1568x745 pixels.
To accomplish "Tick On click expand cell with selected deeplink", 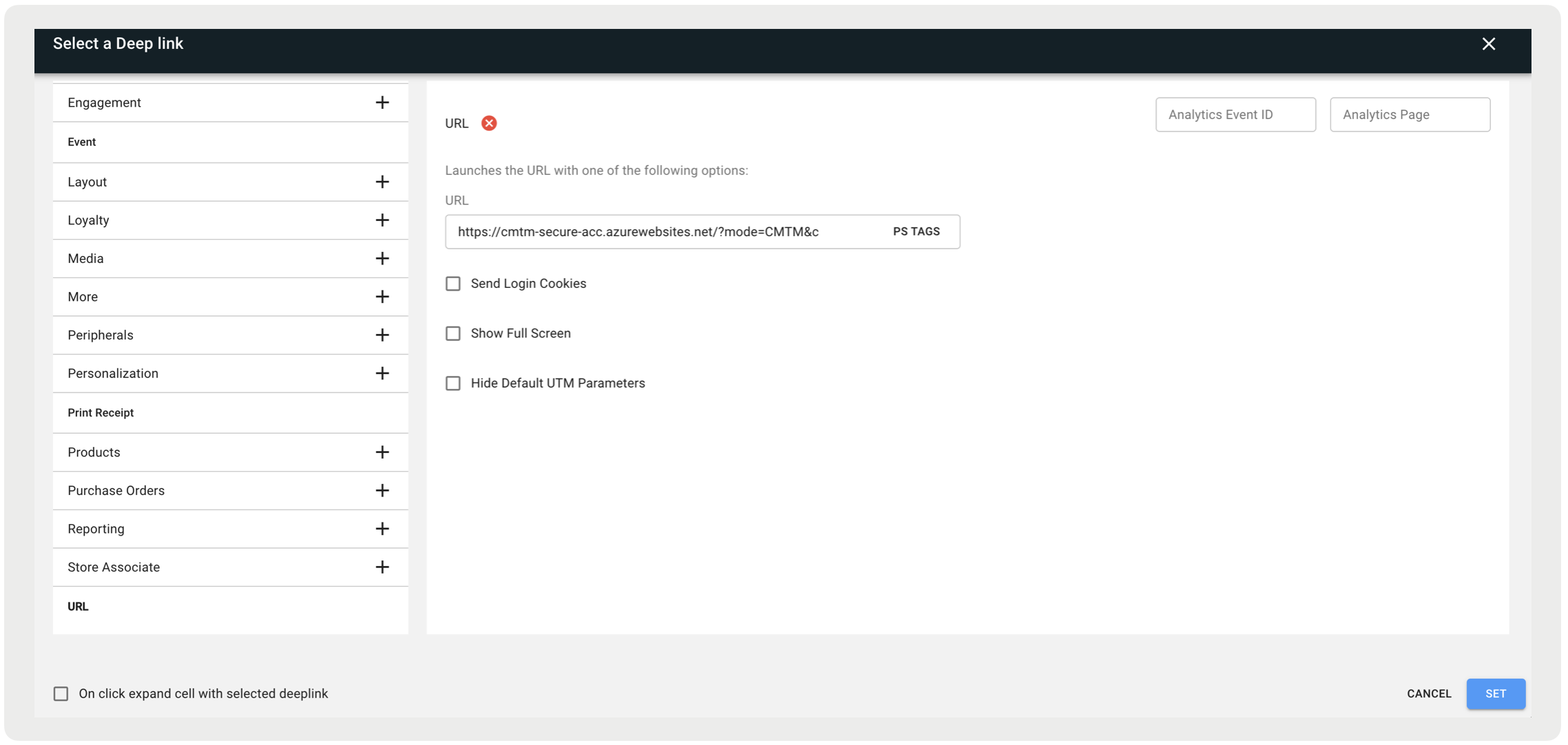I will pos(61,694).
